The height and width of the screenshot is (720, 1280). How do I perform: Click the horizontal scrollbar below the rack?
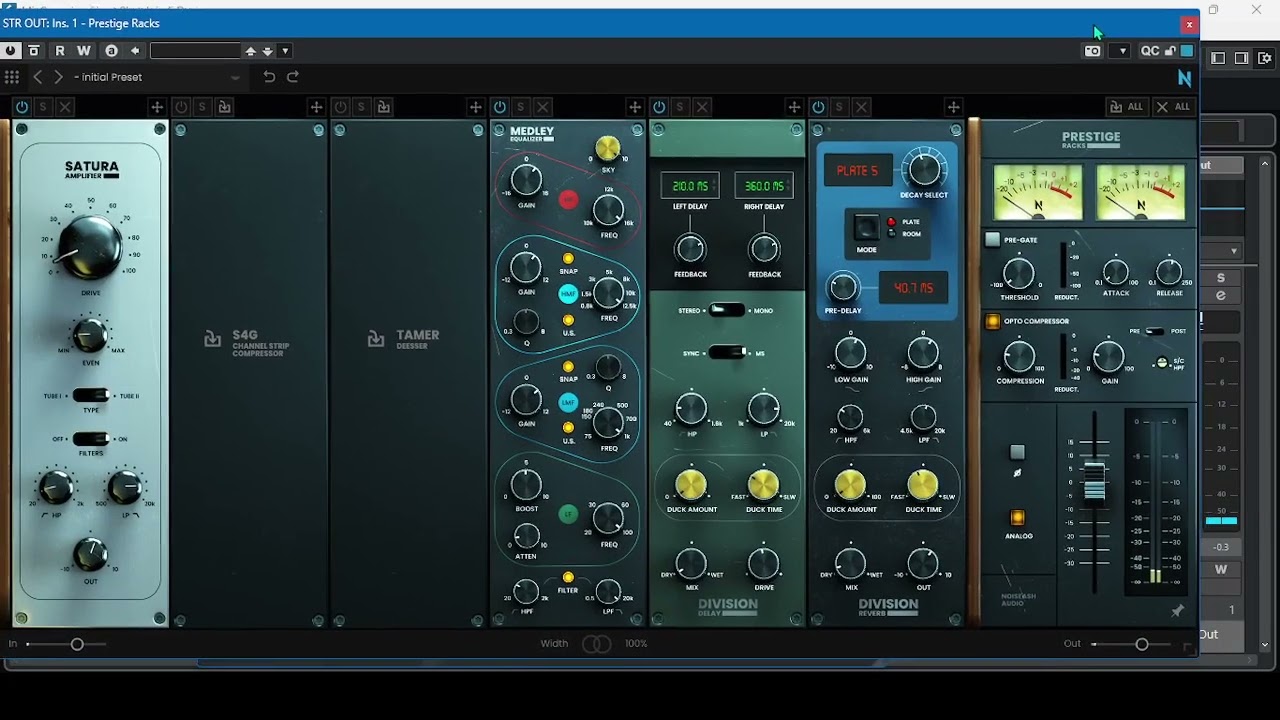[x=540, y=662]
